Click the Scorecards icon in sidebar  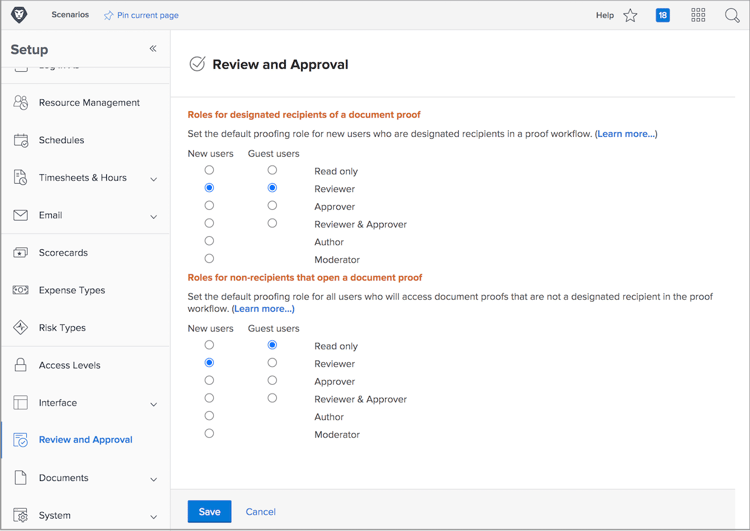click(21, 253)
